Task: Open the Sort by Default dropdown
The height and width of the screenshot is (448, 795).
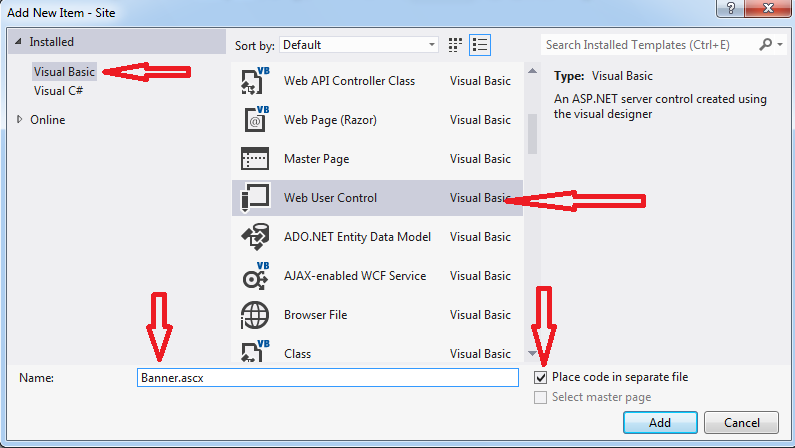Action: pos(358,45)
